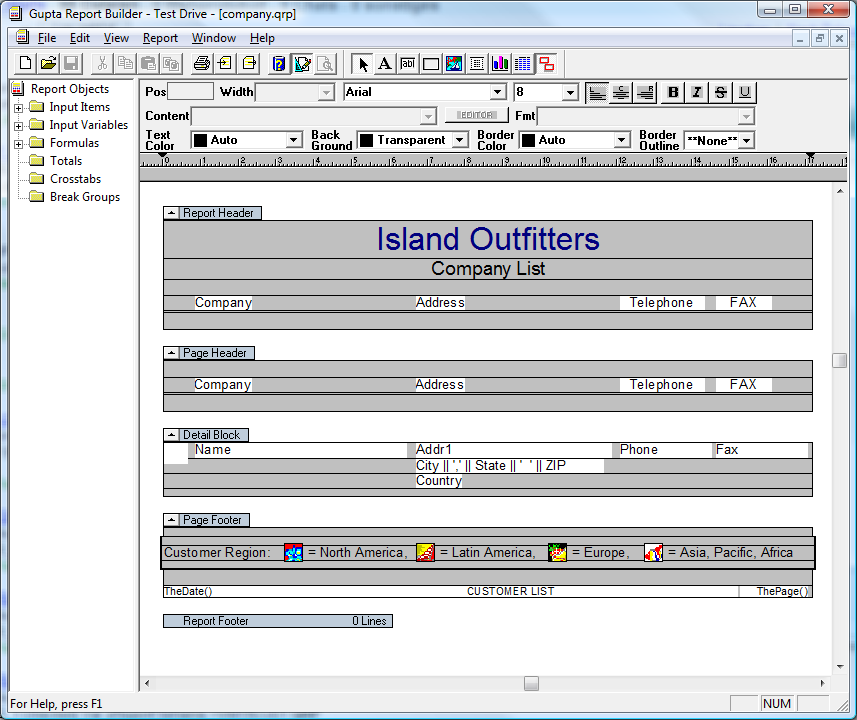Screen dimensions: 857x720
Task: Click the preview magnifier icon
Action: point(325,64)
